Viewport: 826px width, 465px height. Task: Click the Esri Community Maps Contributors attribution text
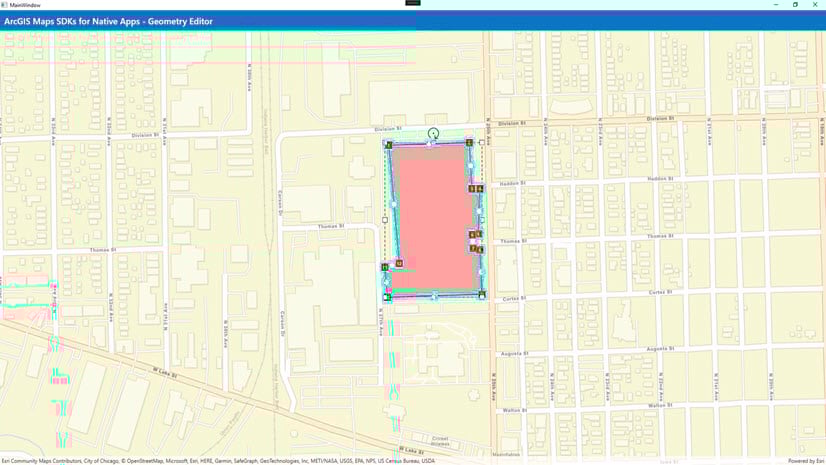click(218, 461)
